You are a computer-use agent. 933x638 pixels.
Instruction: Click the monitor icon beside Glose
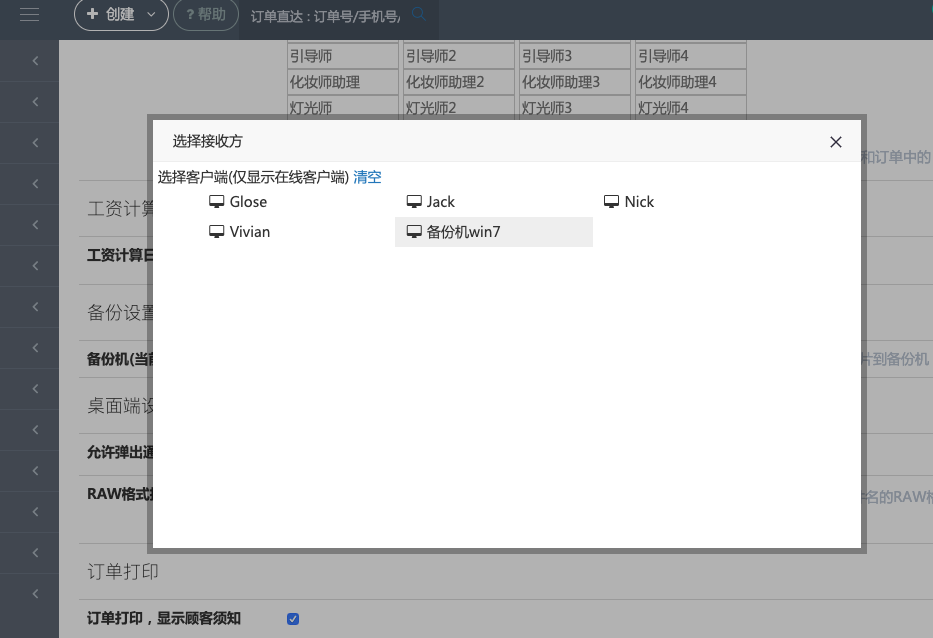216,202
